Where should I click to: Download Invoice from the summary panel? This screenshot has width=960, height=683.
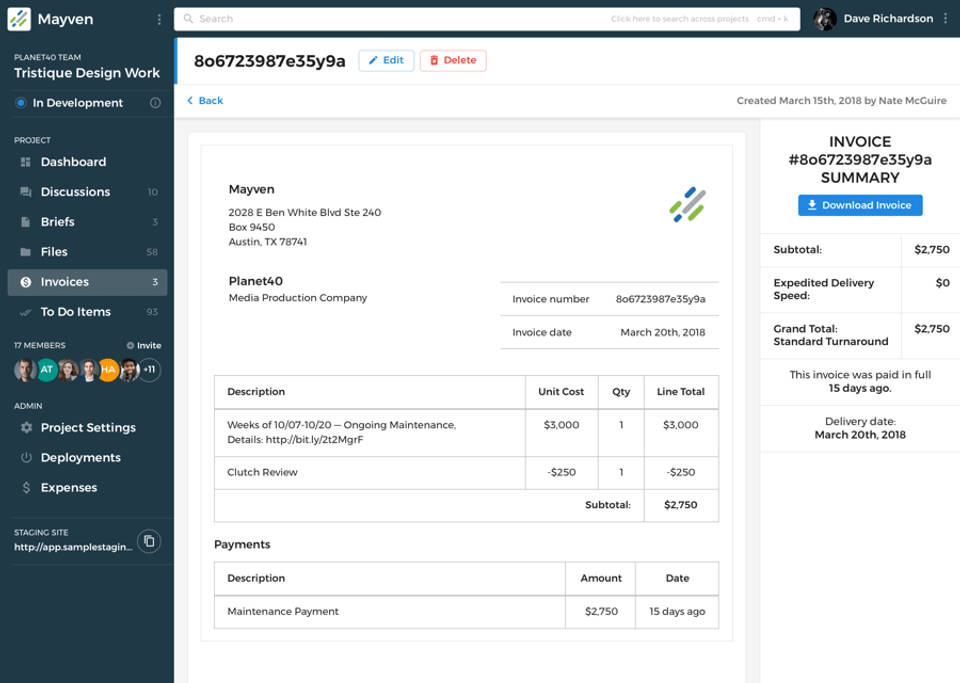point(860,205)
